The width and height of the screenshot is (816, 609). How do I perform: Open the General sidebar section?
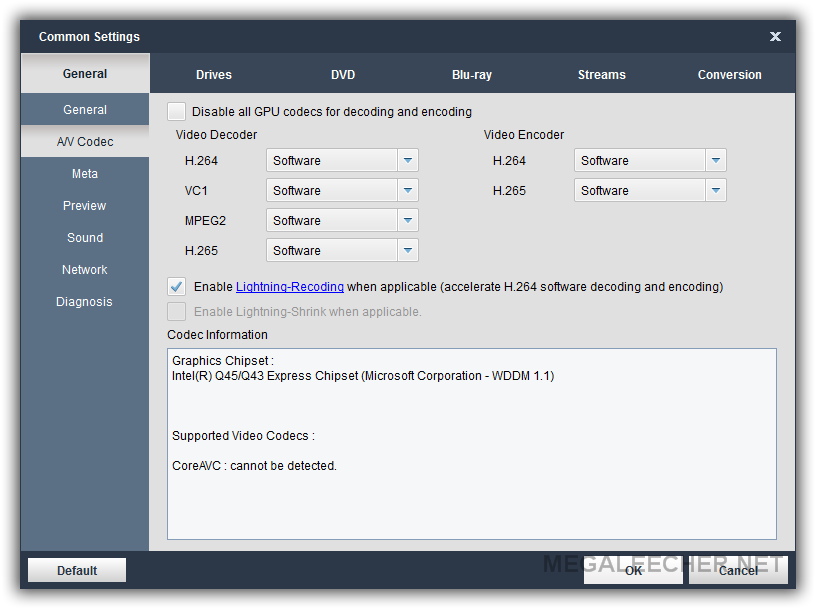[x=85, y=109]
